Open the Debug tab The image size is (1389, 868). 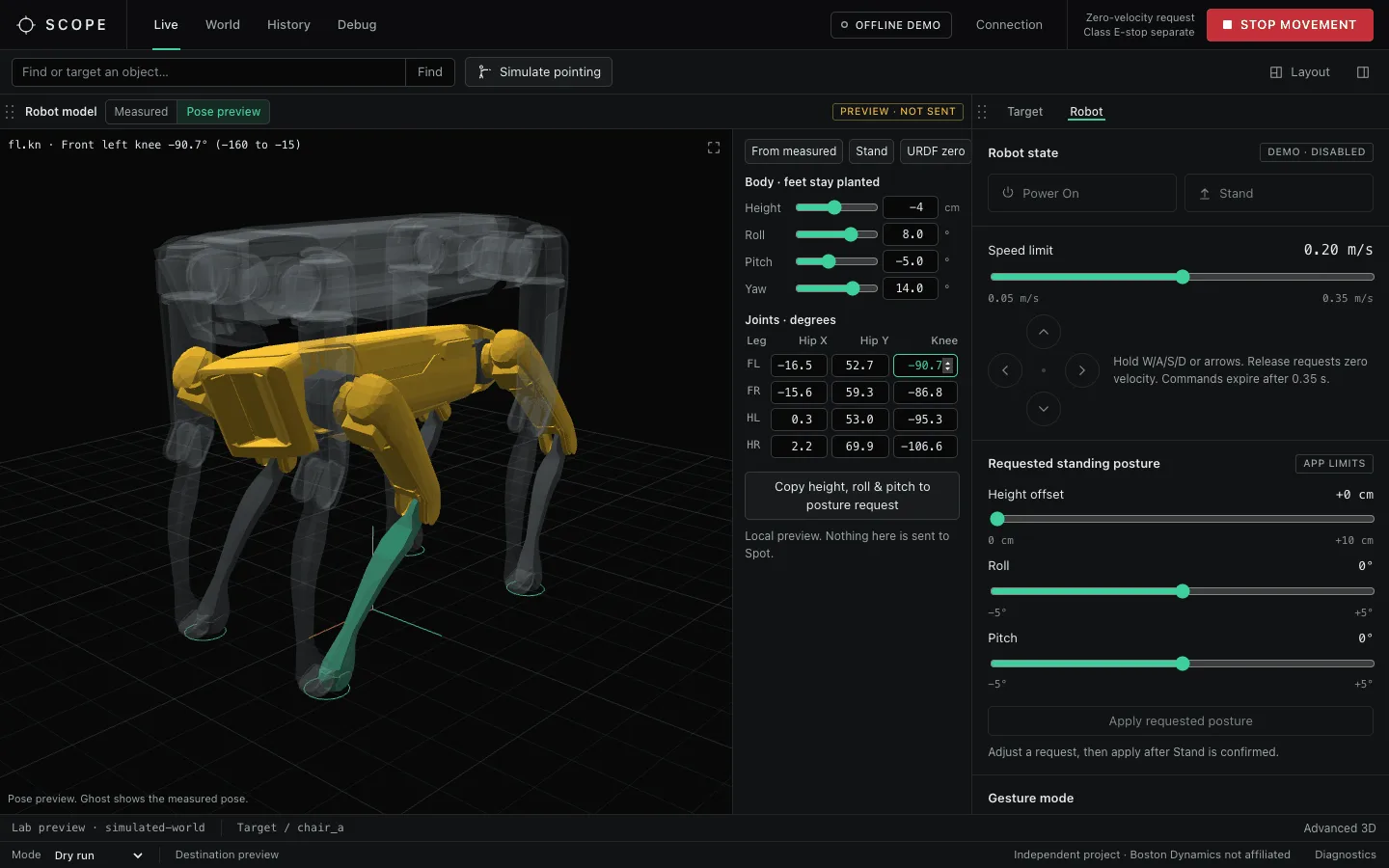click(x=357, y=25)
